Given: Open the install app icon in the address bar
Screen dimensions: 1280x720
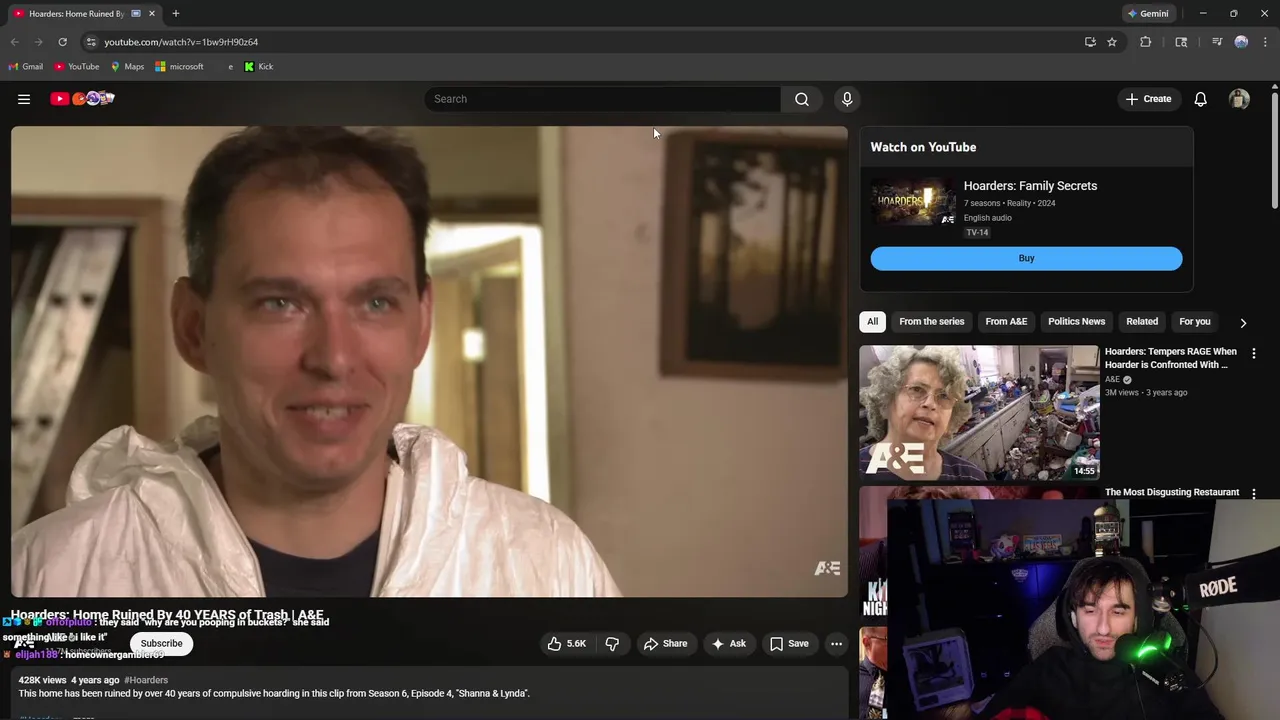Looking at the screenshot, I should [1090, 42].
